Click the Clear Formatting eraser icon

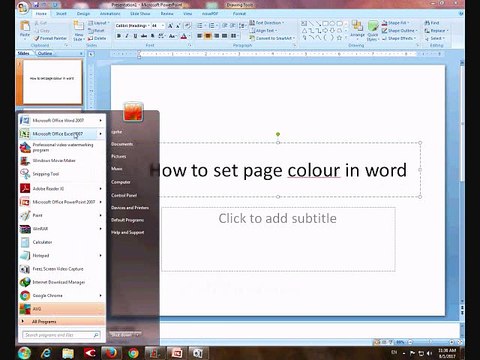pyautogui.click(x=187, y=26)
